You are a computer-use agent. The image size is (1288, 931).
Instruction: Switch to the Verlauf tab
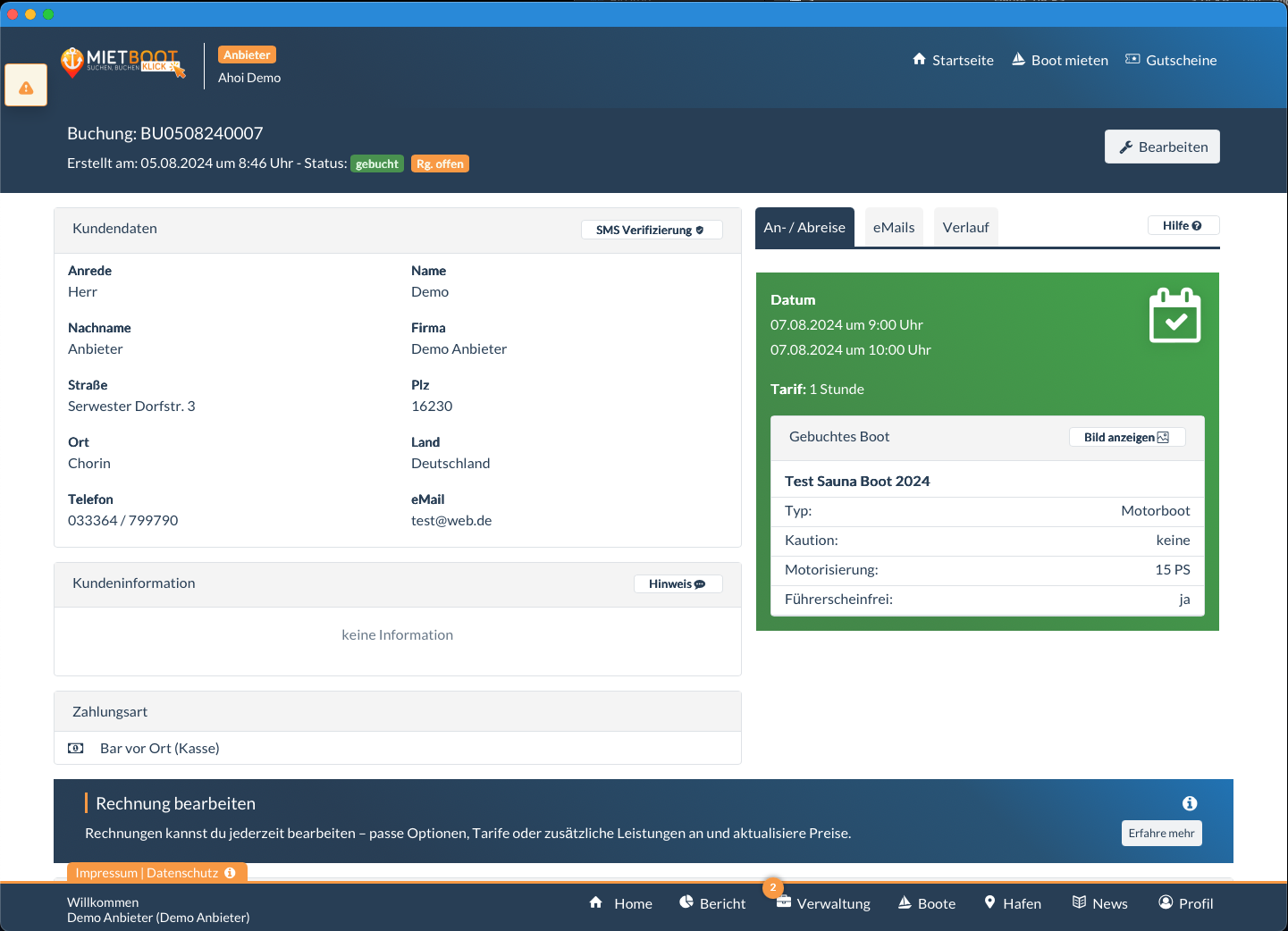[965, 228]
